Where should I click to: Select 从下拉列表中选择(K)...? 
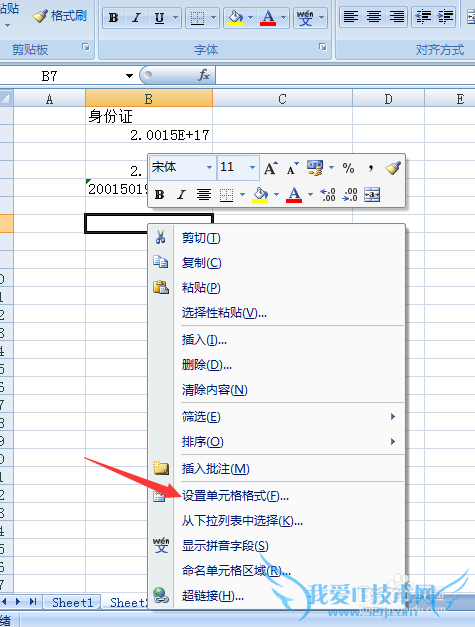(277, 521)
